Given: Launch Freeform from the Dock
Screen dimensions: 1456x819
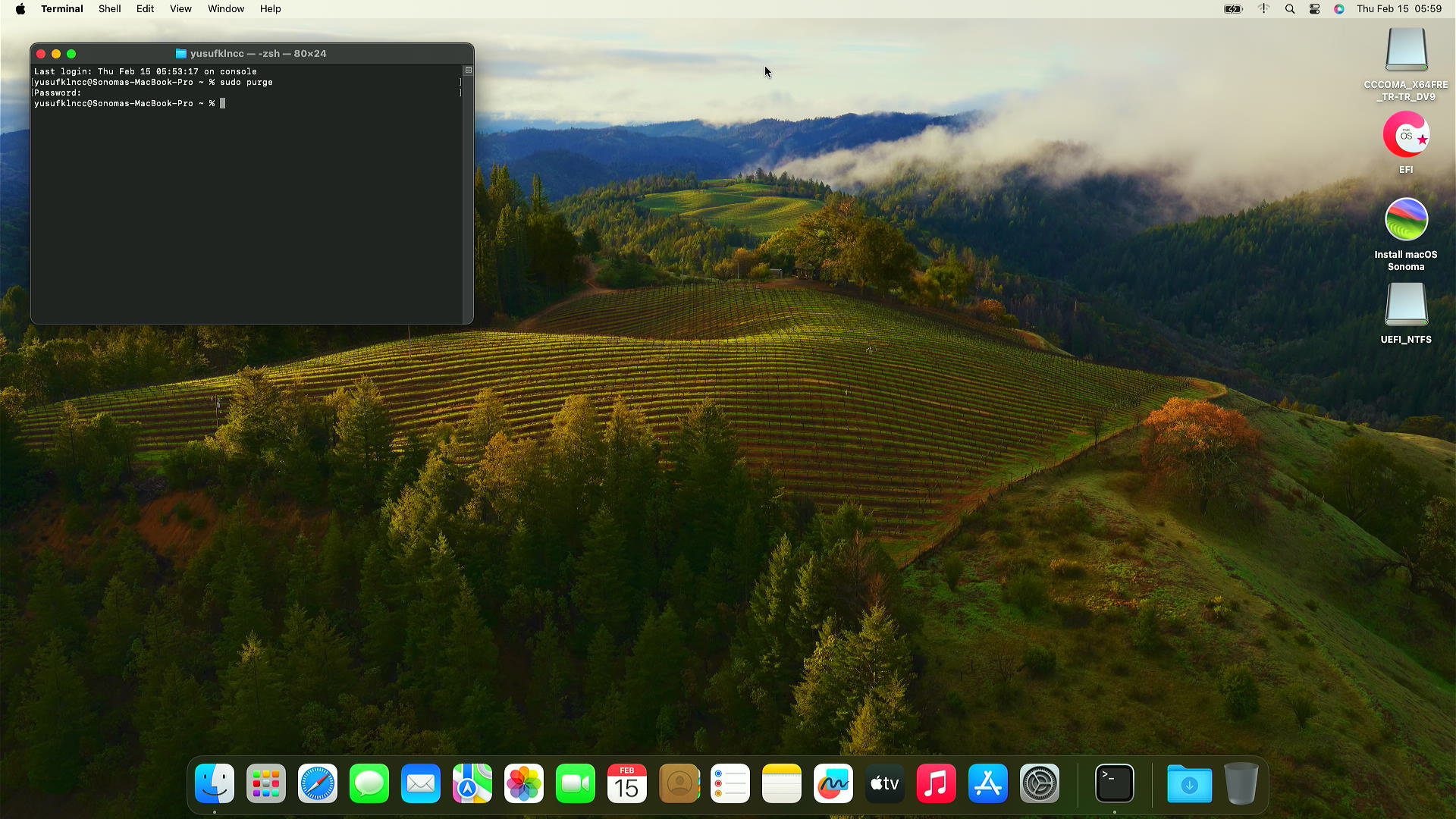Looking at the screenshot, I should (x=833, y=783).
